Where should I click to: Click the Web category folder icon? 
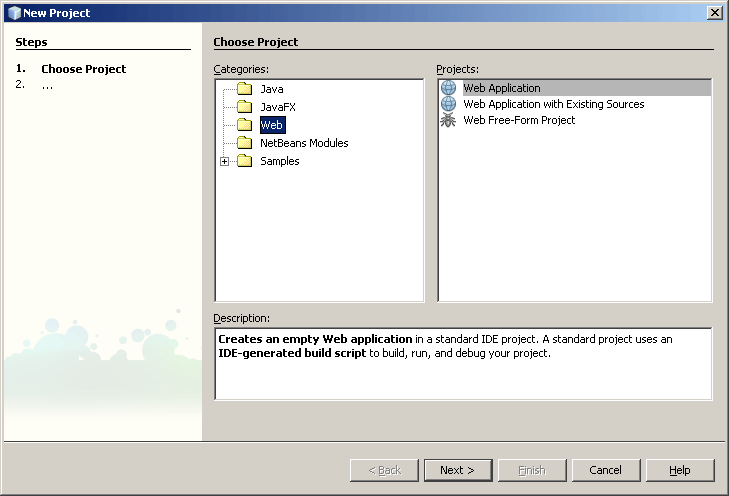pyautogui.click(x=245, y=125)
